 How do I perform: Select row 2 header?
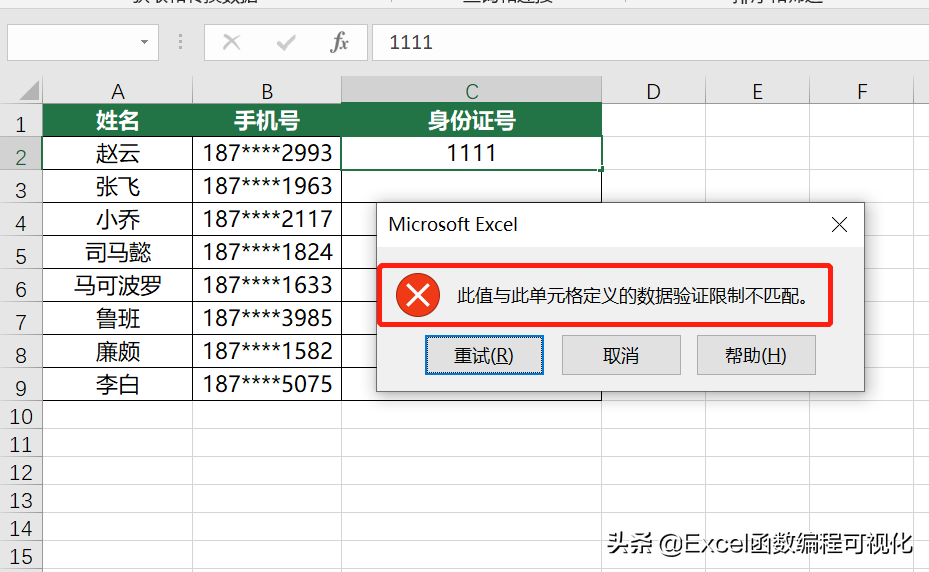click(x=21, y=154)
